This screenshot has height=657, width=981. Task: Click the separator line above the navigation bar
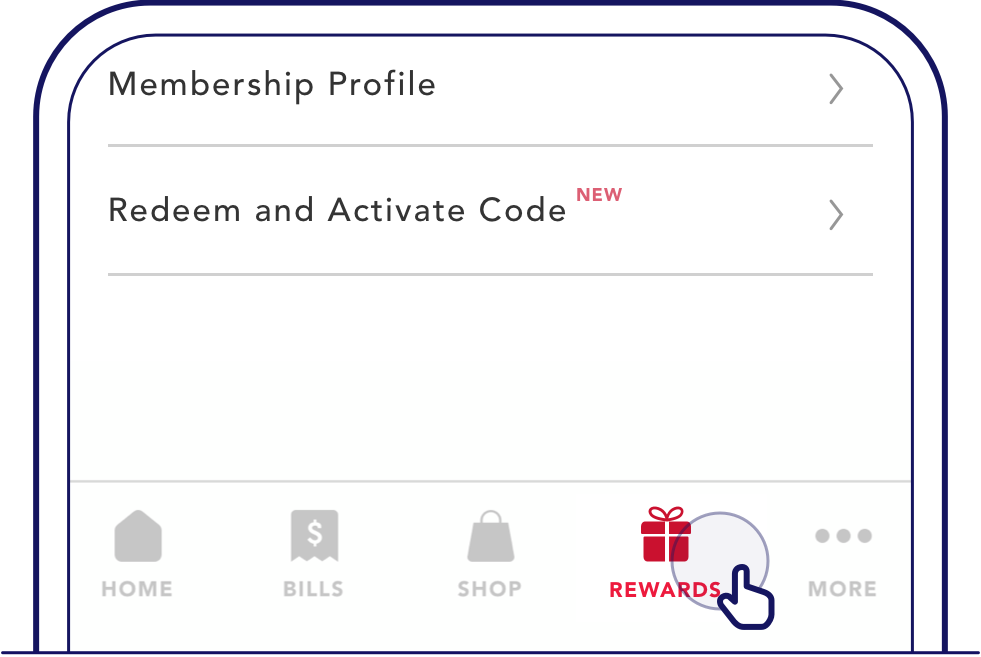point(490,481)
